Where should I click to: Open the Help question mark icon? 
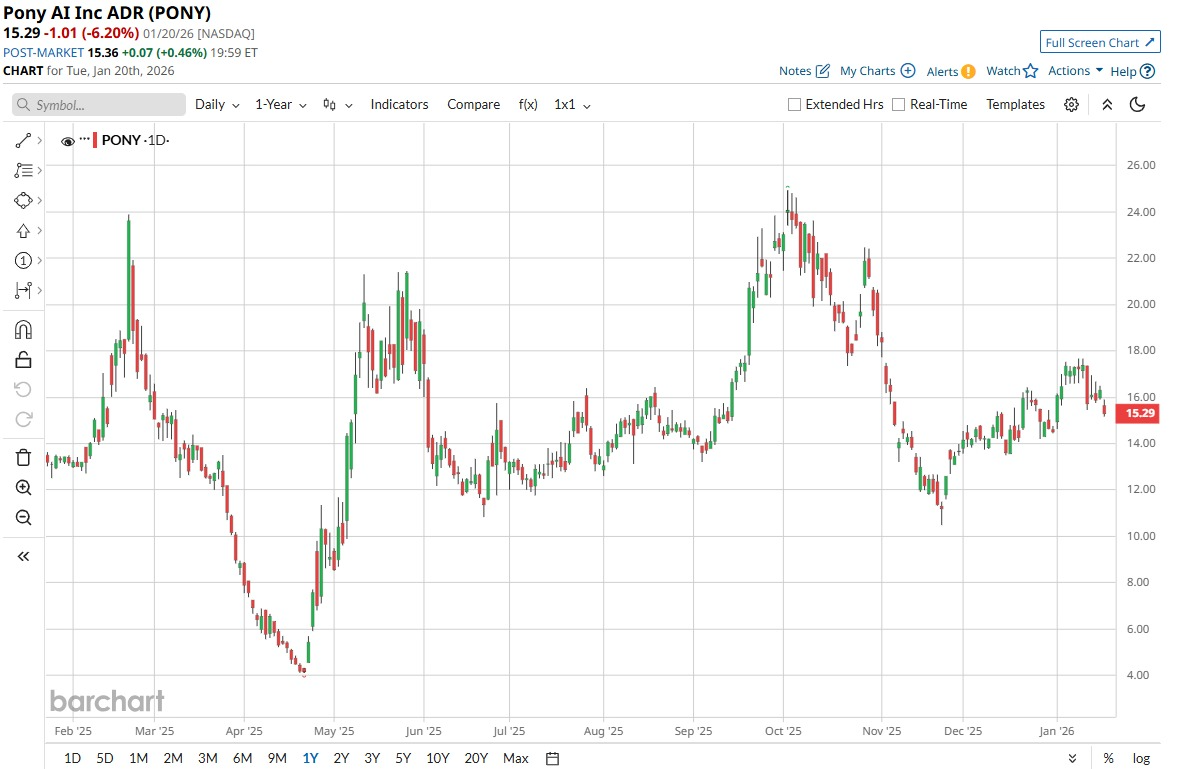coord(1147,71)
